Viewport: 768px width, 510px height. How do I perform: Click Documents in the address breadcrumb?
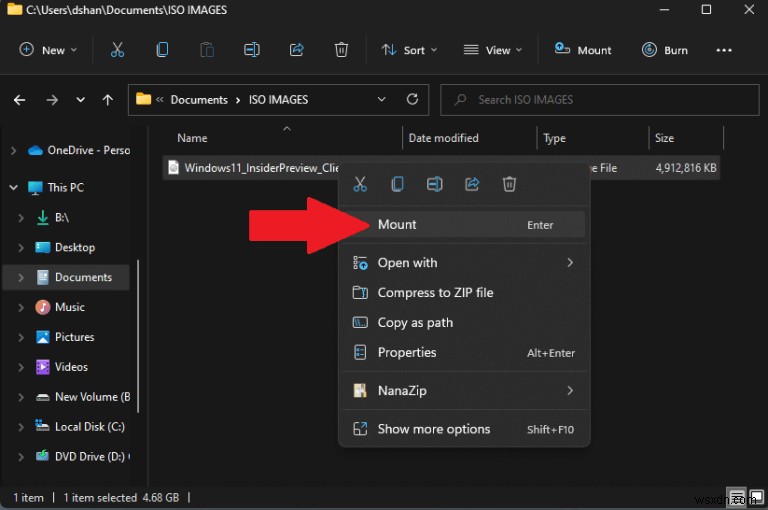[199, 99]
